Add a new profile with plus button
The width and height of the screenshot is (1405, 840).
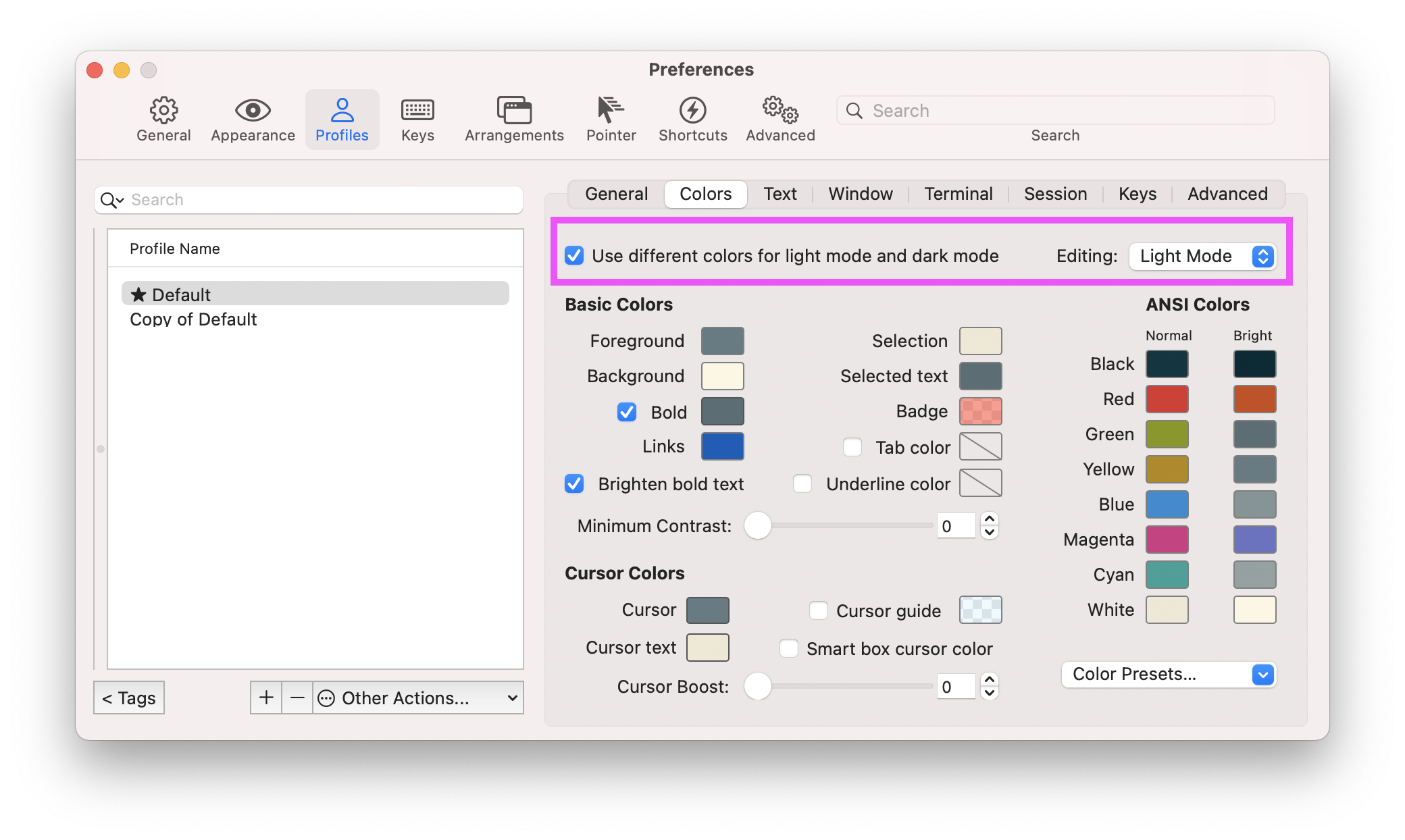[x=266, y=698]
